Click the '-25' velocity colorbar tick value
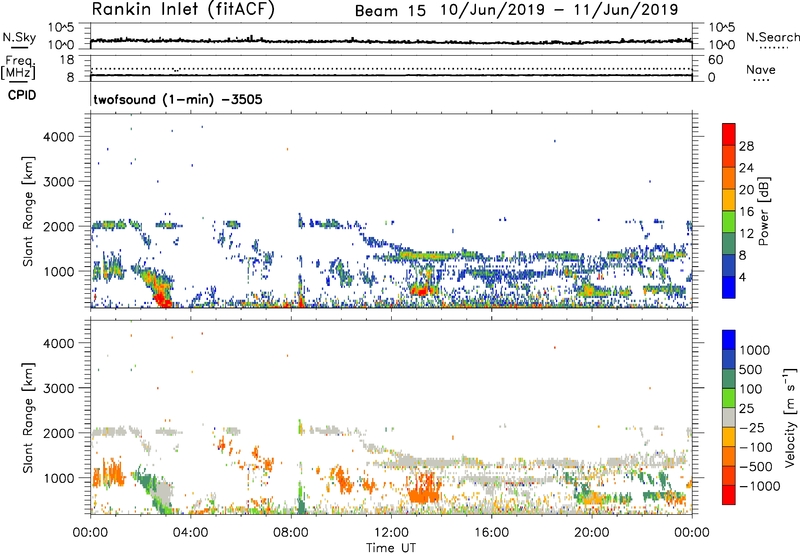 click(754, 428)
